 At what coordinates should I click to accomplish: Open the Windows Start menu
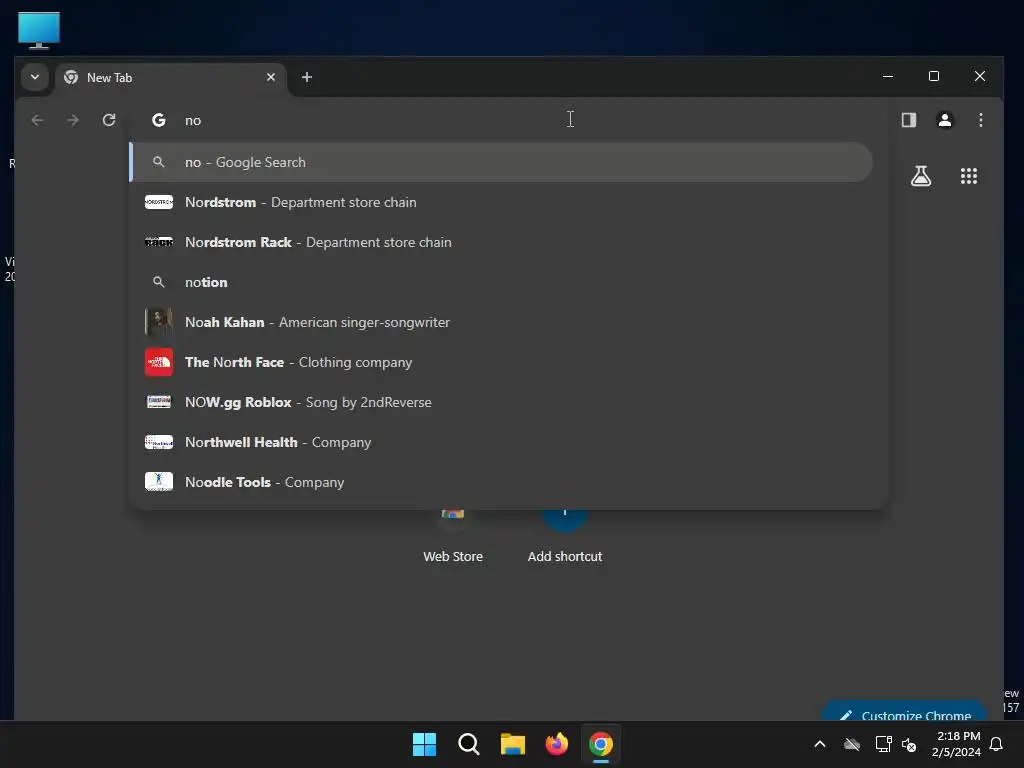tap(424, 744)
